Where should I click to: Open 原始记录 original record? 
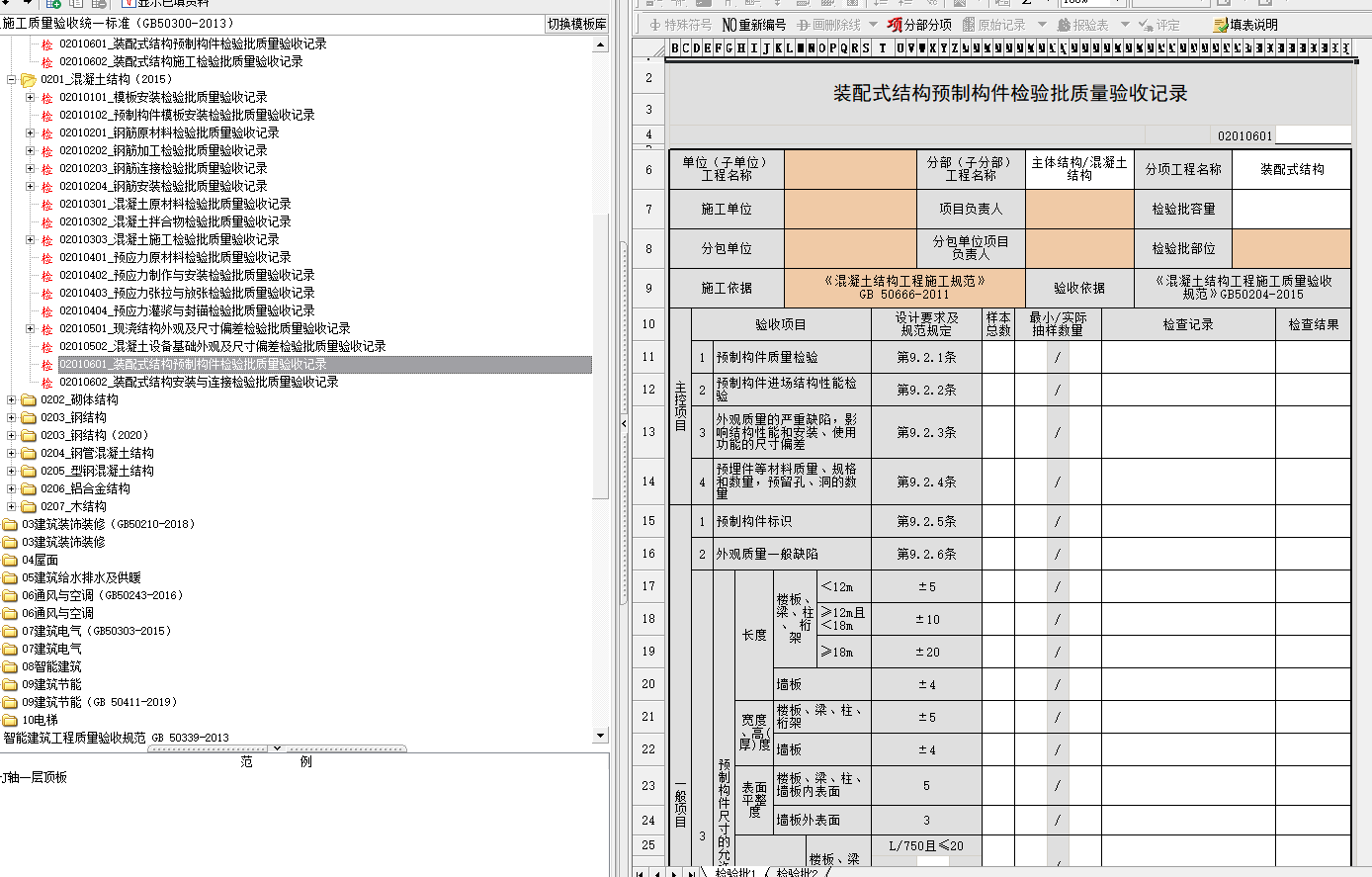point(993,25)
